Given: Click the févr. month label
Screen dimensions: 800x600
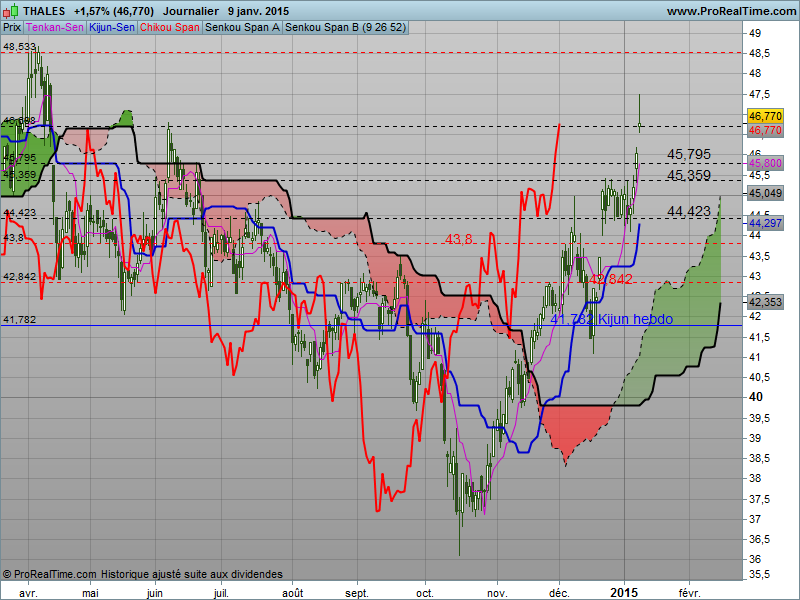Looking at the screenshot, I should click(689, 593).
